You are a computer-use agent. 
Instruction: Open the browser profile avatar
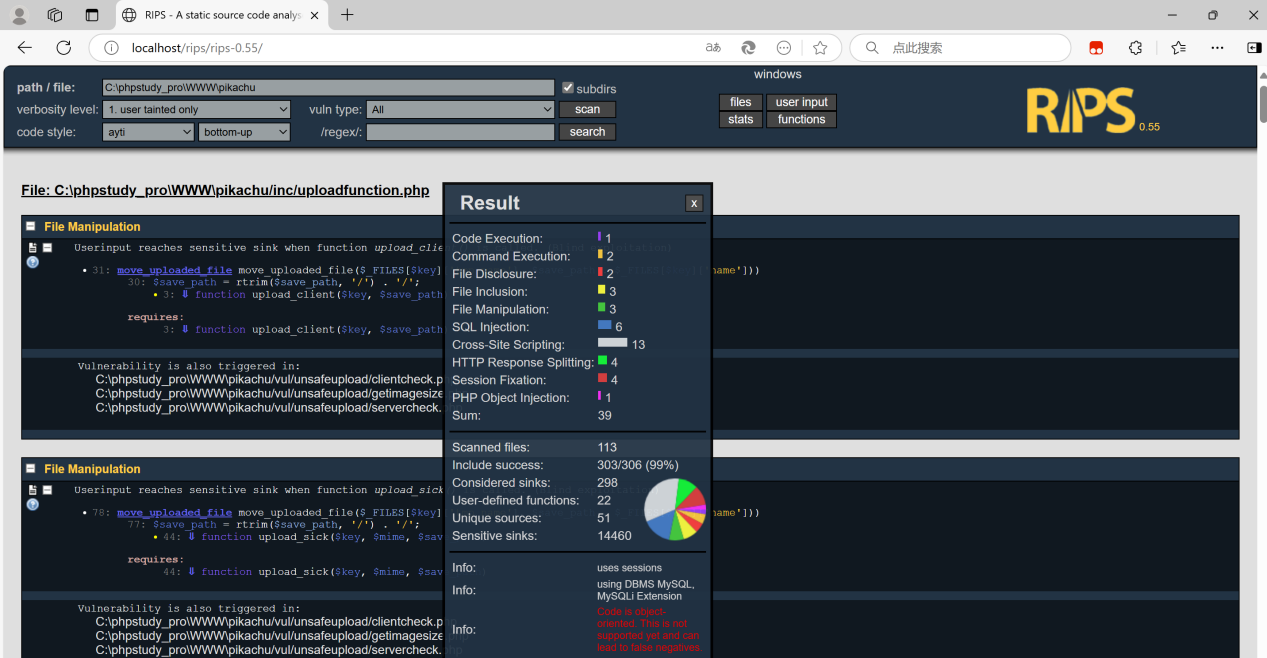coord(19,15)
